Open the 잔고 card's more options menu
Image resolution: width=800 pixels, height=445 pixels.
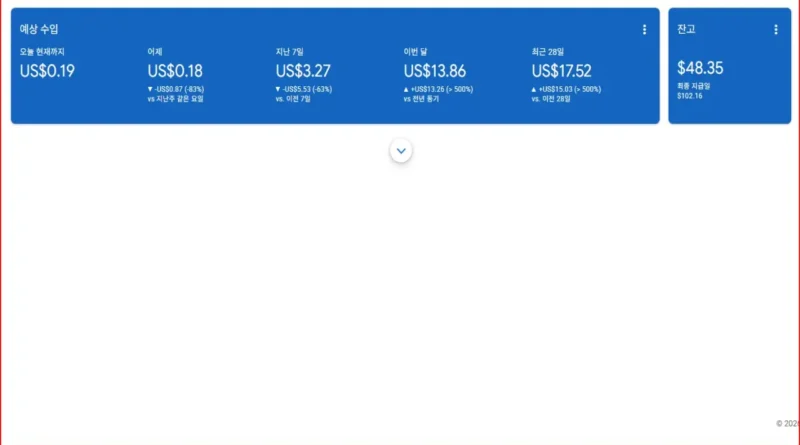click(x=776, y=30)
